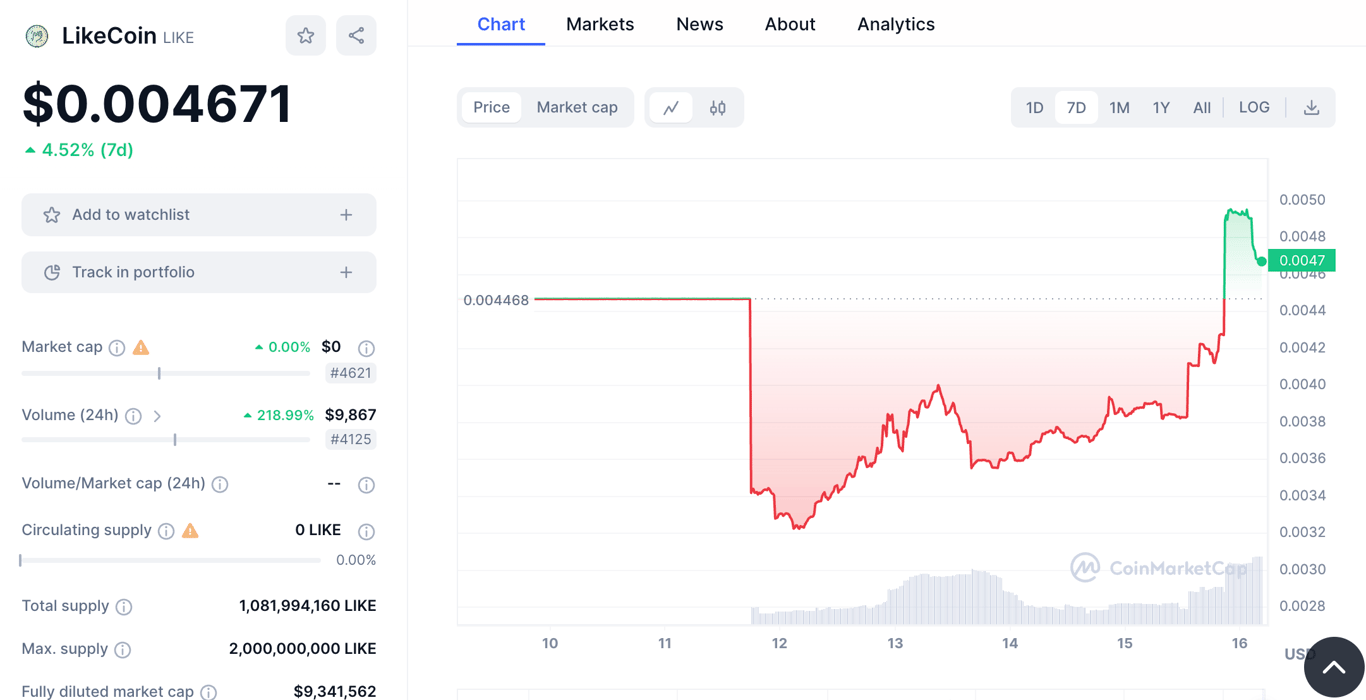Click the circulating supply progress bar
This screenshot has width=1366, height=700.
(170, 560)
